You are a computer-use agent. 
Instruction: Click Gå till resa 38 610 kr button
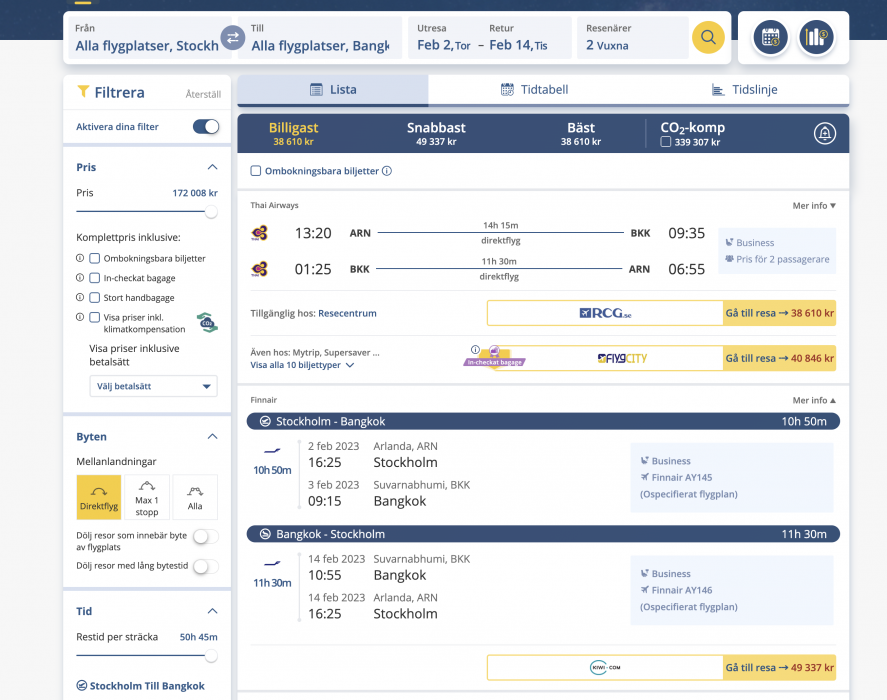pos(779,313)
